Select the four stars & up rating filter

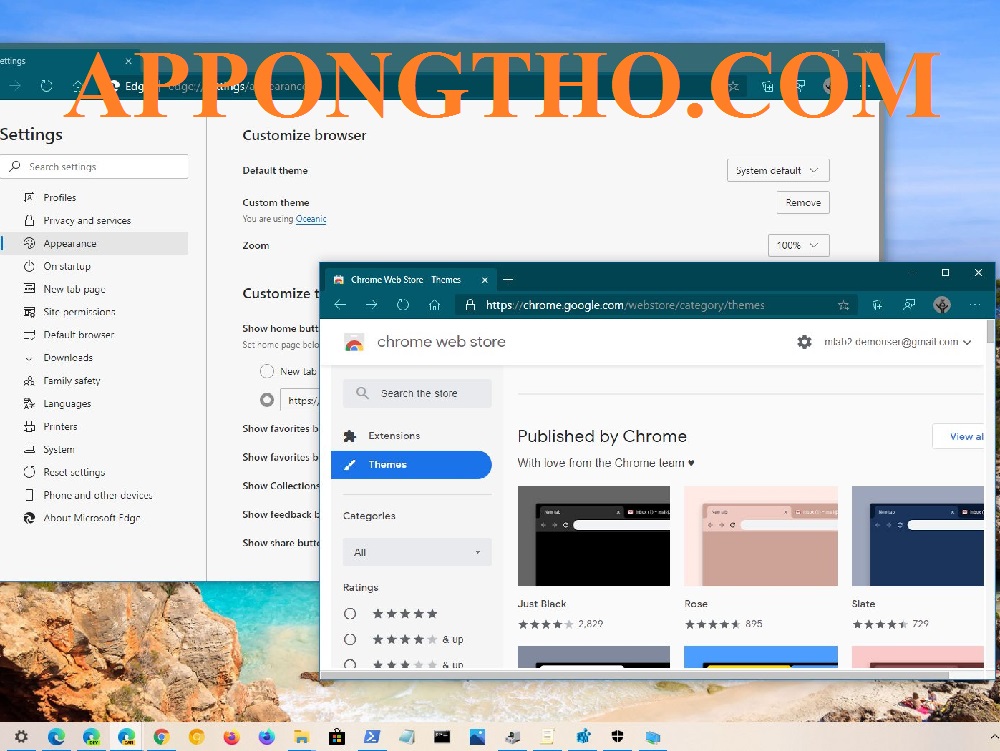tap(349, 639)
